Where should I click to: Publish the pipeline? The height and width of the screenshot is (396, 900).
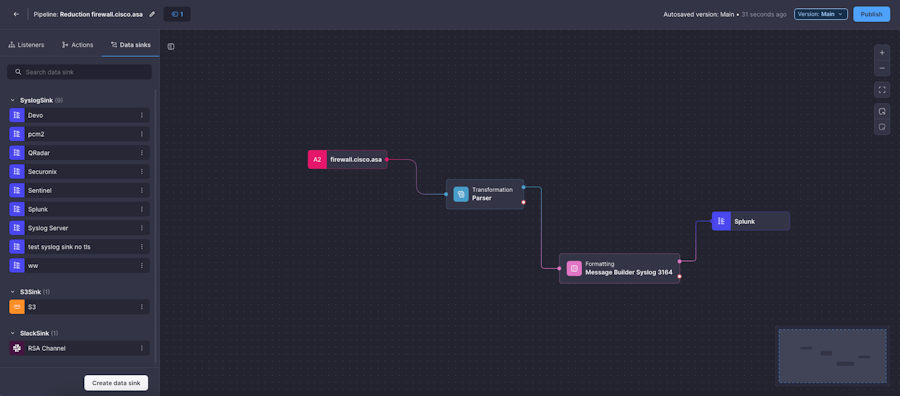pyautogui.click(x=871, y=14)
